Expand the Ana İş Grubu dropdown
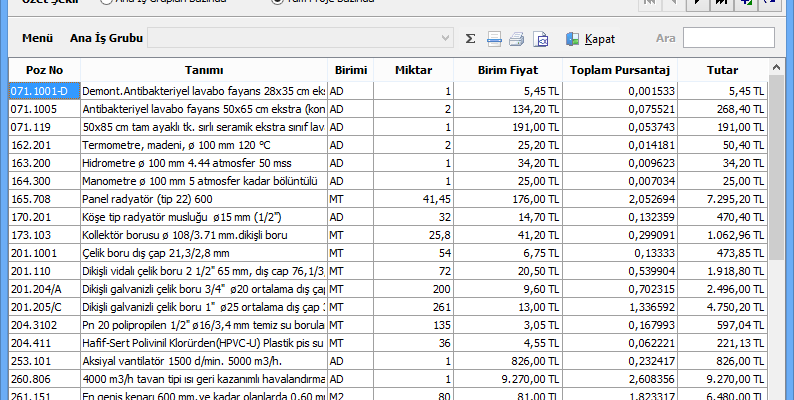The height and width of the screenshot is (400, 794). click(x=446, y=39)
